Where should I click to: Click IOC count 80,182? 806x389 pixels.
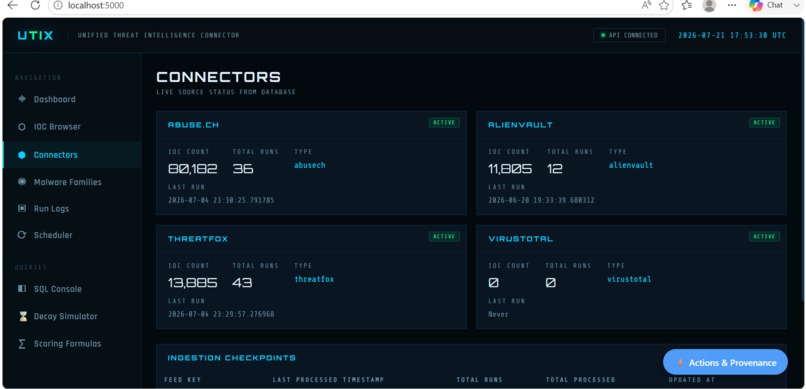pos(193,169)
